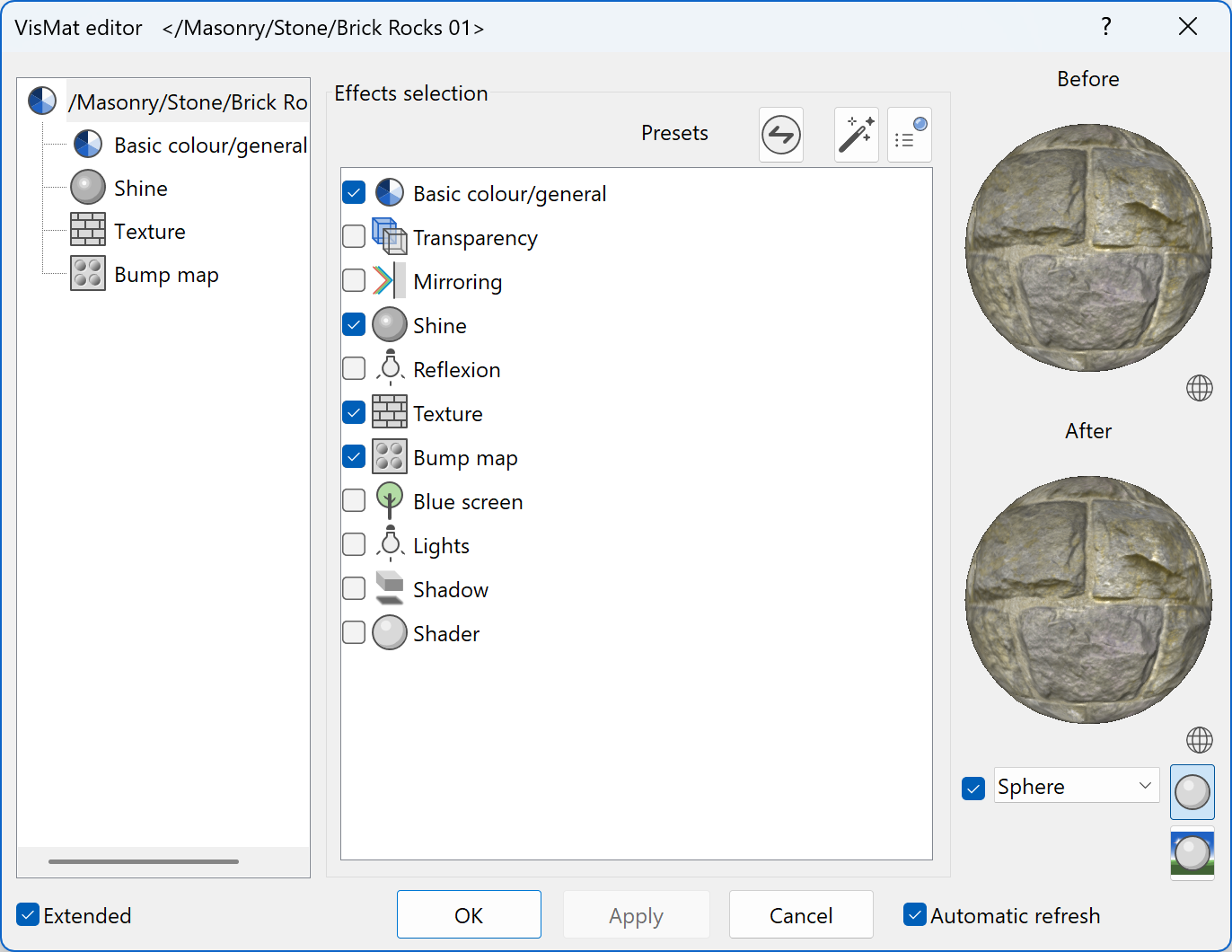1232x952 pixels.
Task: Select the magic wand presets icon
Action: [x=856, y=134]
